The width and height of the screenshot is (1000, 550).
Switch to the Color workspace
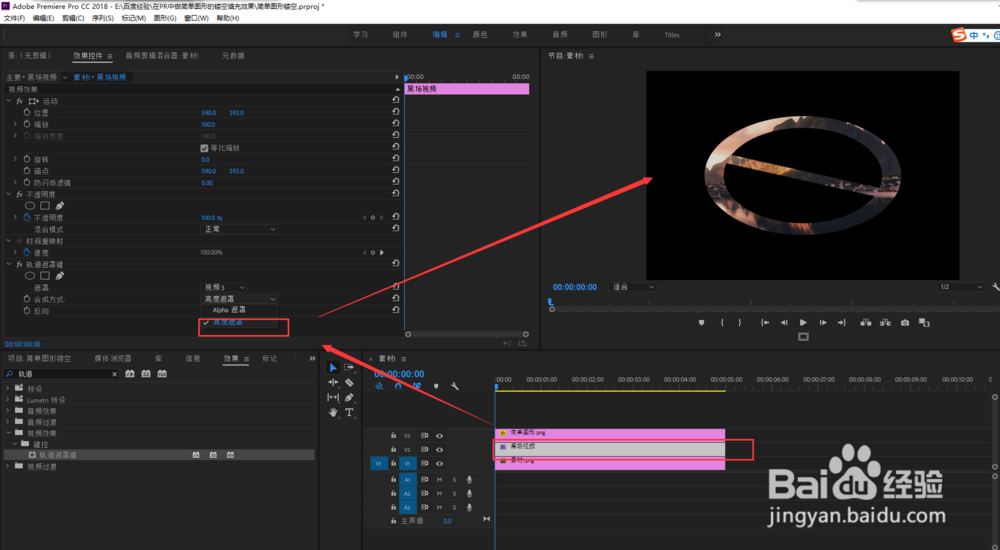(480, 34)
